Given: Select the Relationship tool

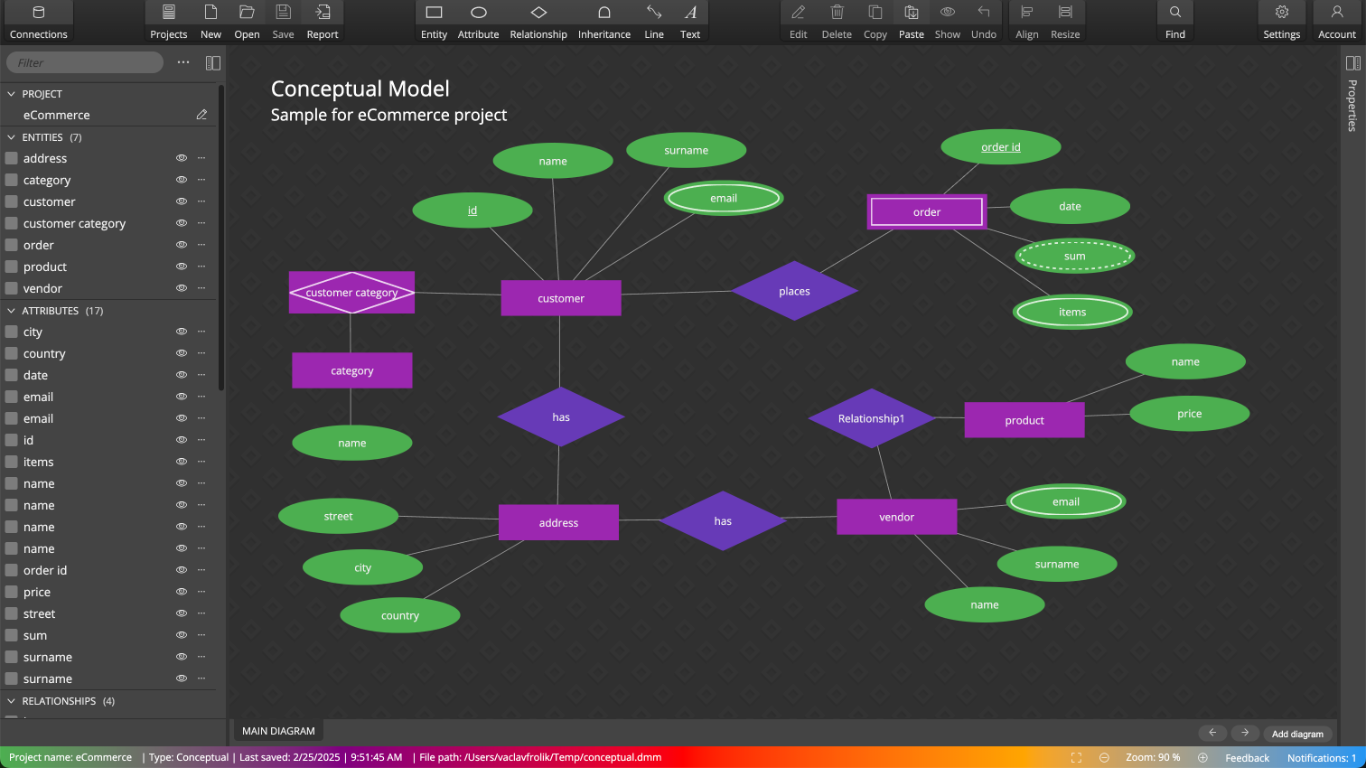Looking at the screenshot, I should (538, 21).
